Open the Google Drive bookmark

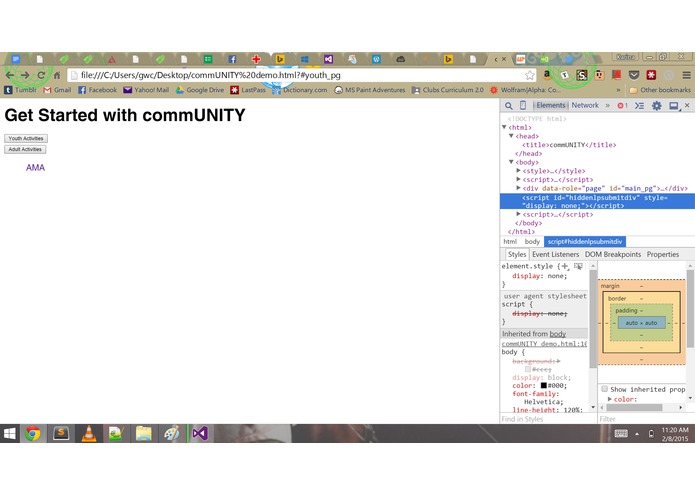pos(200,90)
